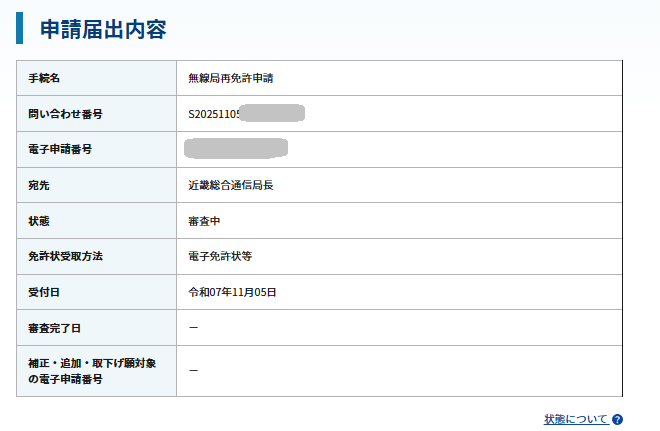The image size is (660, 431).
Task: Select the 近畿総合通信局長 text
Action: tap(230, 185)
